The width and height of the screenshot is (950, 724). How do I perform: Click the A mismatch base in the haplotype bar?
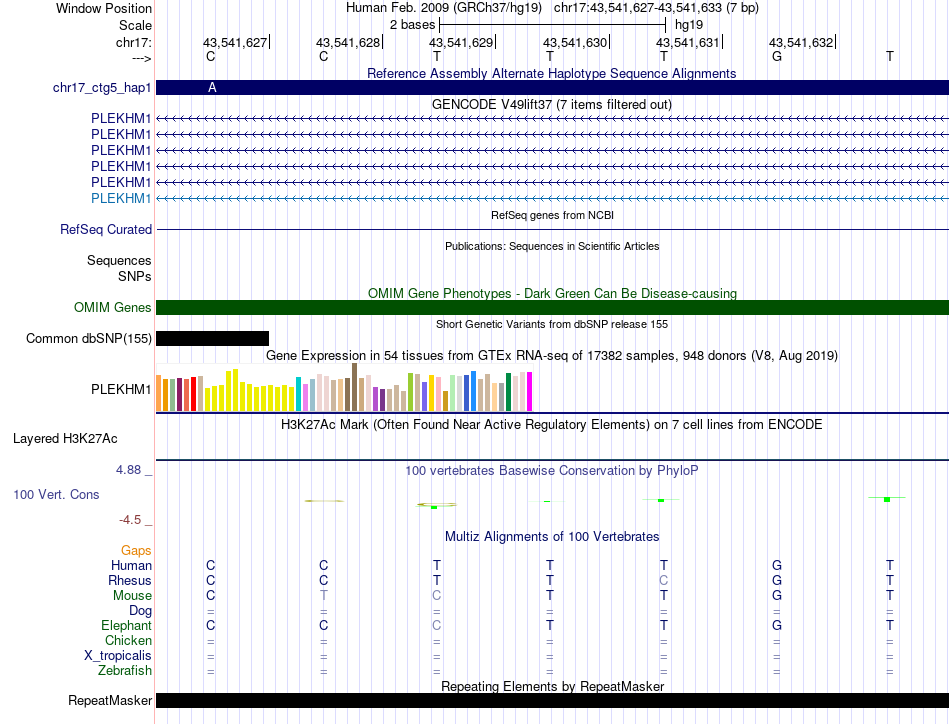click(x=212, y=88)
